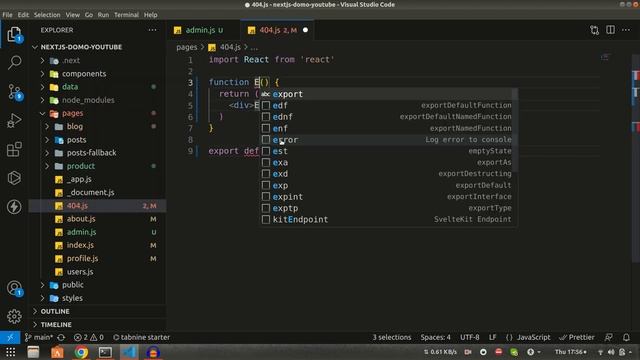Launch Google Chrome from taskbar
This screenshot has height=360, width=640.
[81, 352]
